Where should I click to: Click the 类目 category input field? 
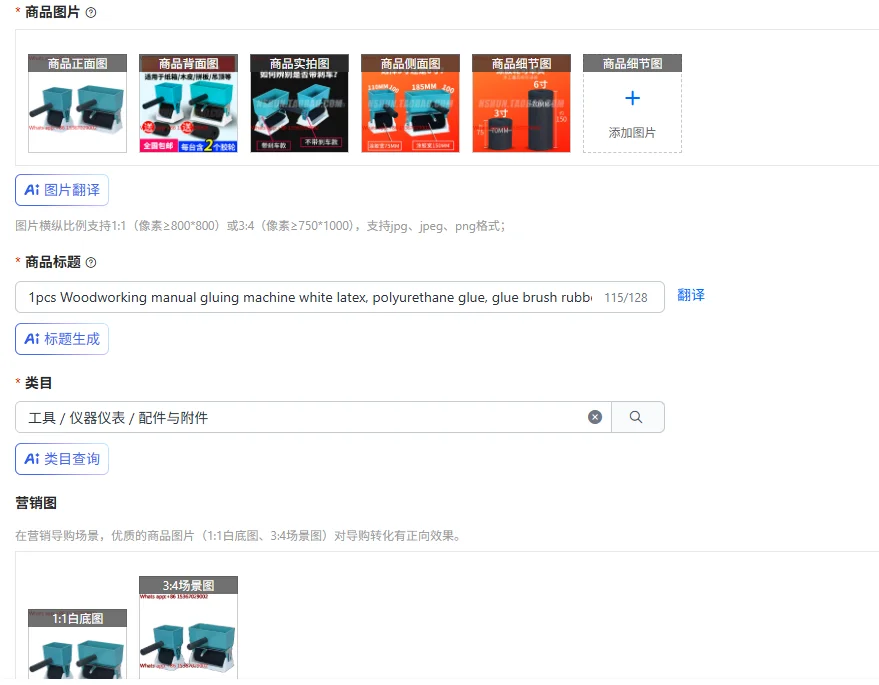coord(313,417)
